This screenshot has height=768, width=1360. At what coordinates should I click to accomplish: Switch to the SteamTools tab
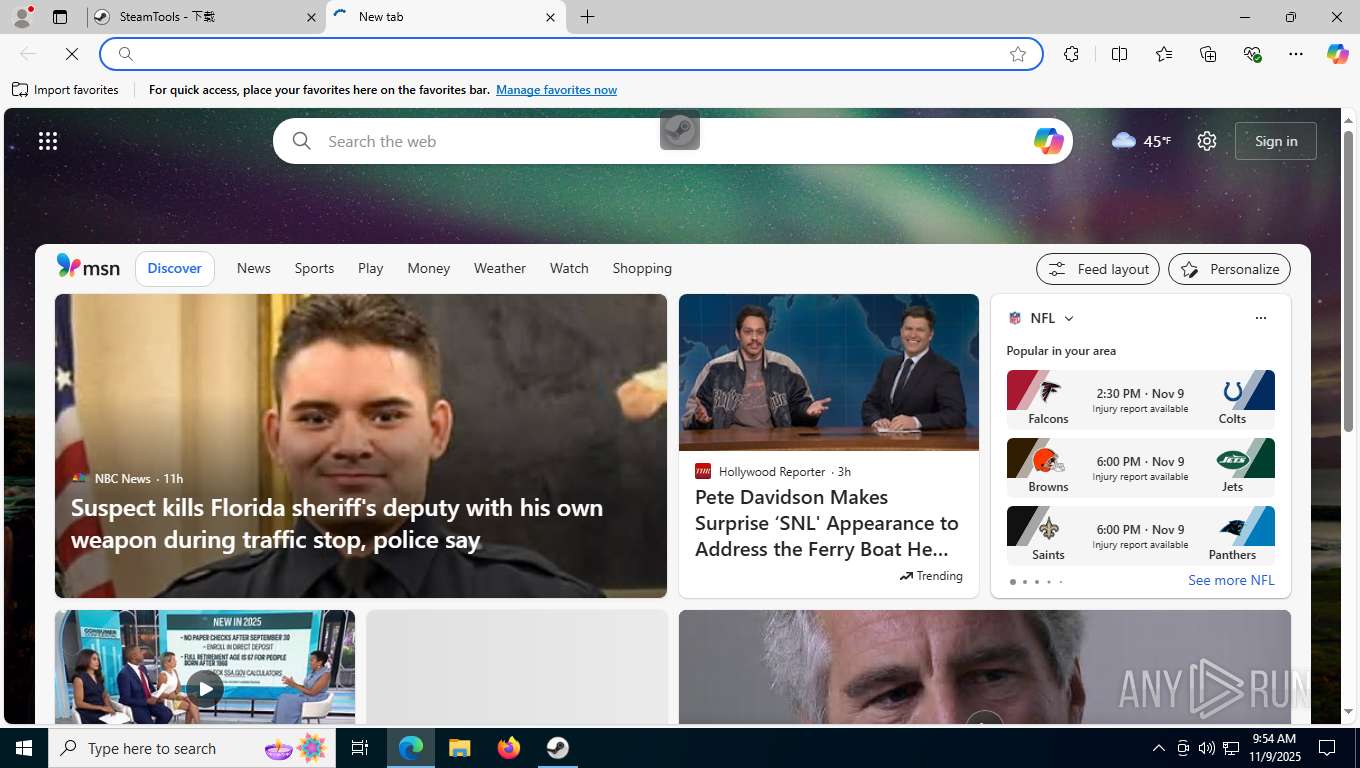[204, 17]
